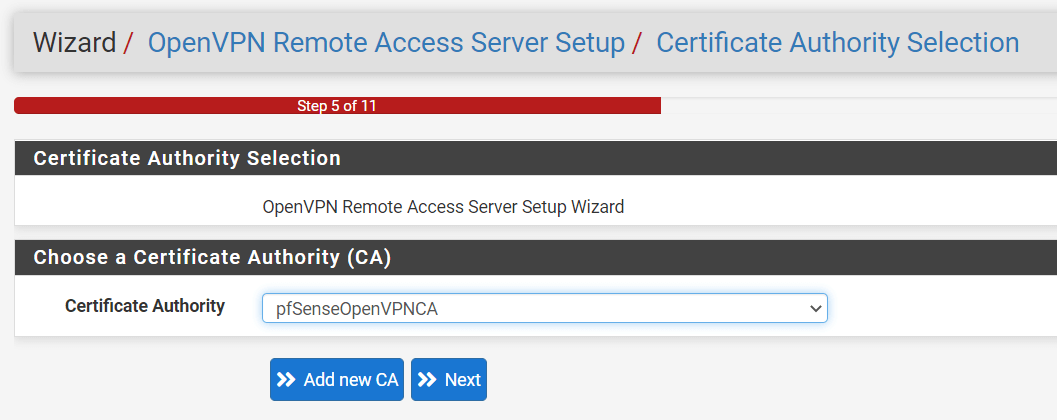Click the Wizard breadcrumb text
This screenshot has height=420, width=1057.
tap(75, 42)
